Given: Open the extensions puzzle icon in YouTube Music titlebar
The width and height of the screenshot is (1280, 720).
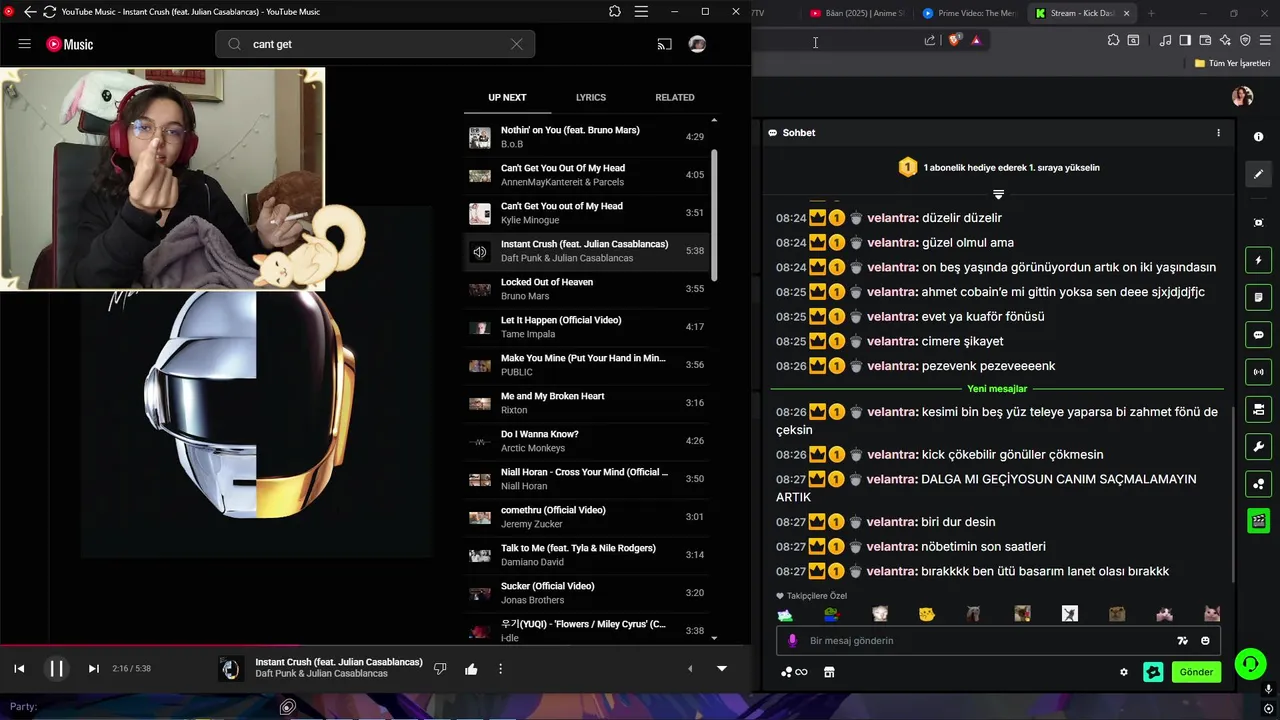Looking at the screenshot, I should (614, 12).
